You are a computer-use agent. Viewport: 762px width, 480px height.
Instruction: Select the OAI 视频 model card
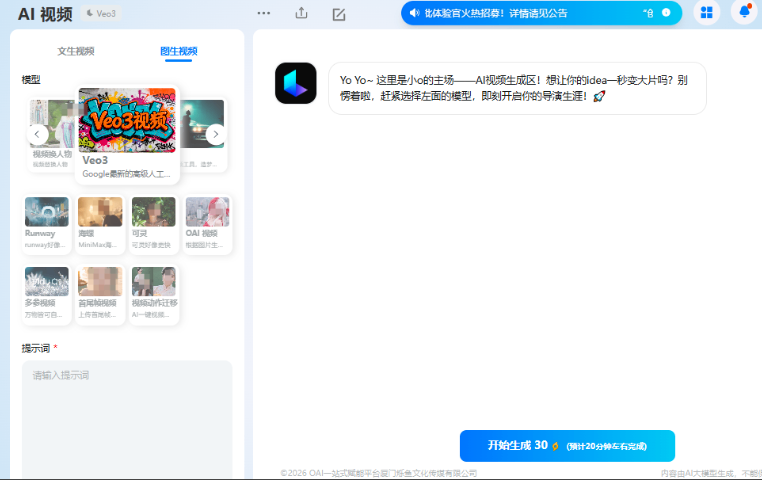coord(207,224)
